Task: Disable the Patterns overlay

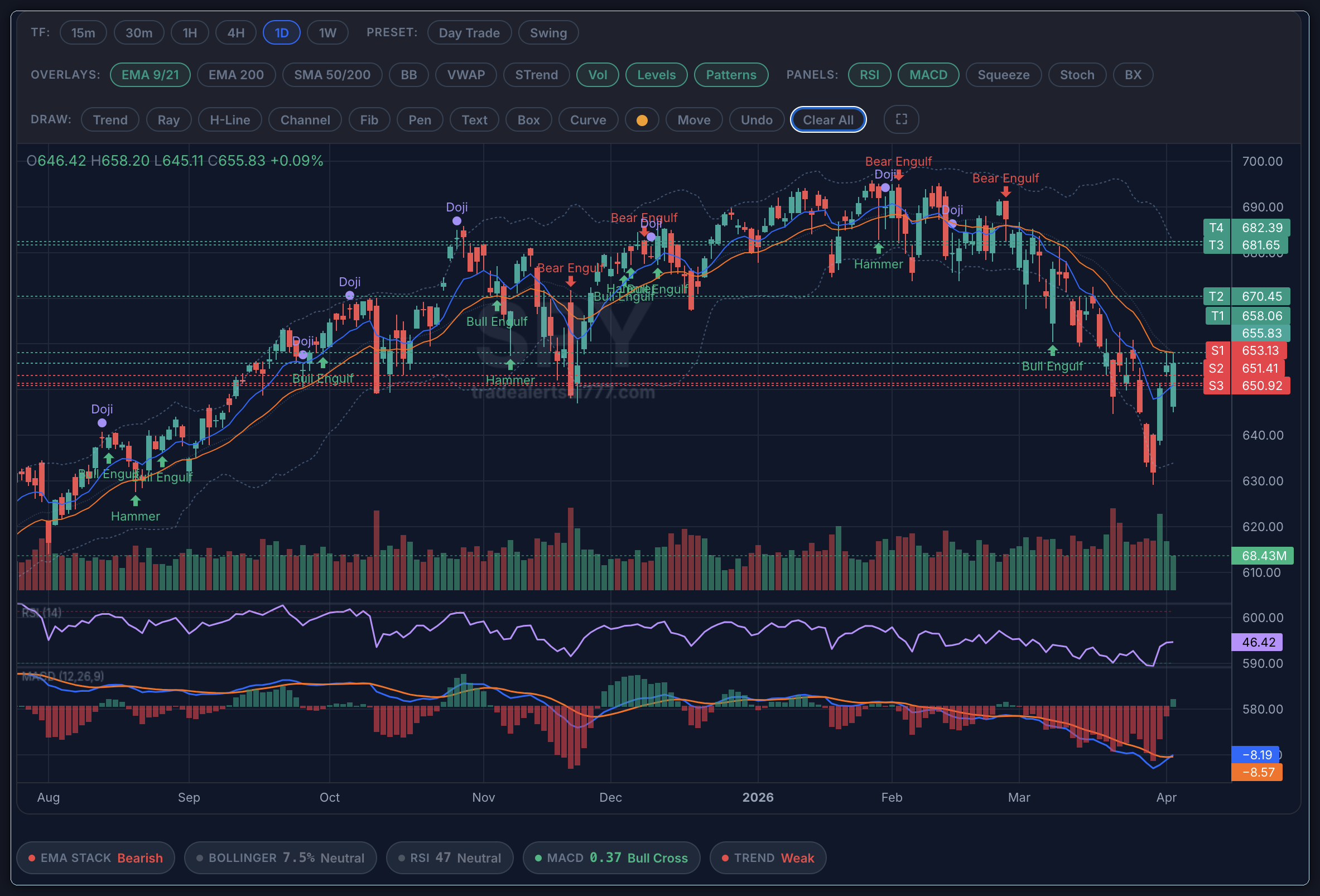Action: [x=731, y=74]
